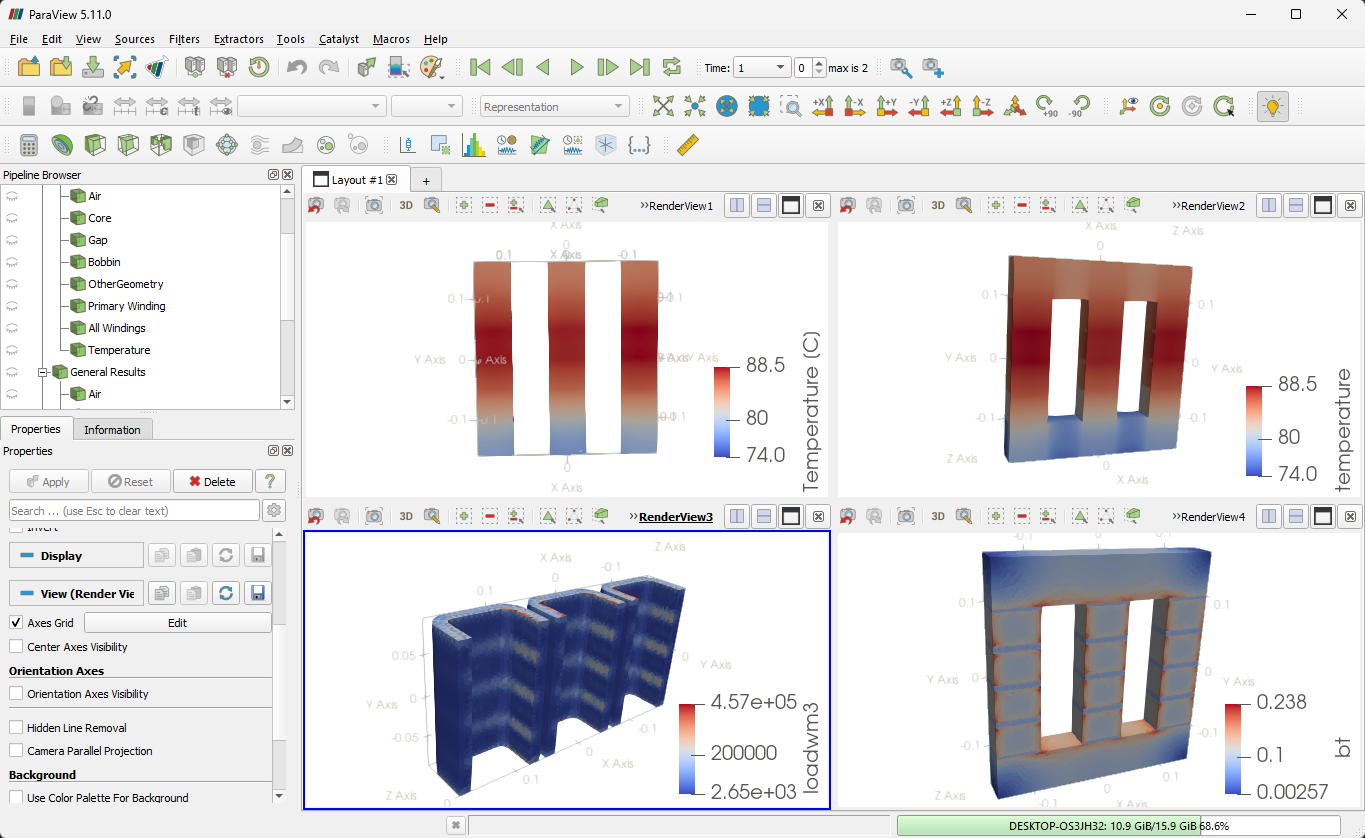Collapse the View (Render View) section
The image size is (1365, 838).
tap(76, 594)
